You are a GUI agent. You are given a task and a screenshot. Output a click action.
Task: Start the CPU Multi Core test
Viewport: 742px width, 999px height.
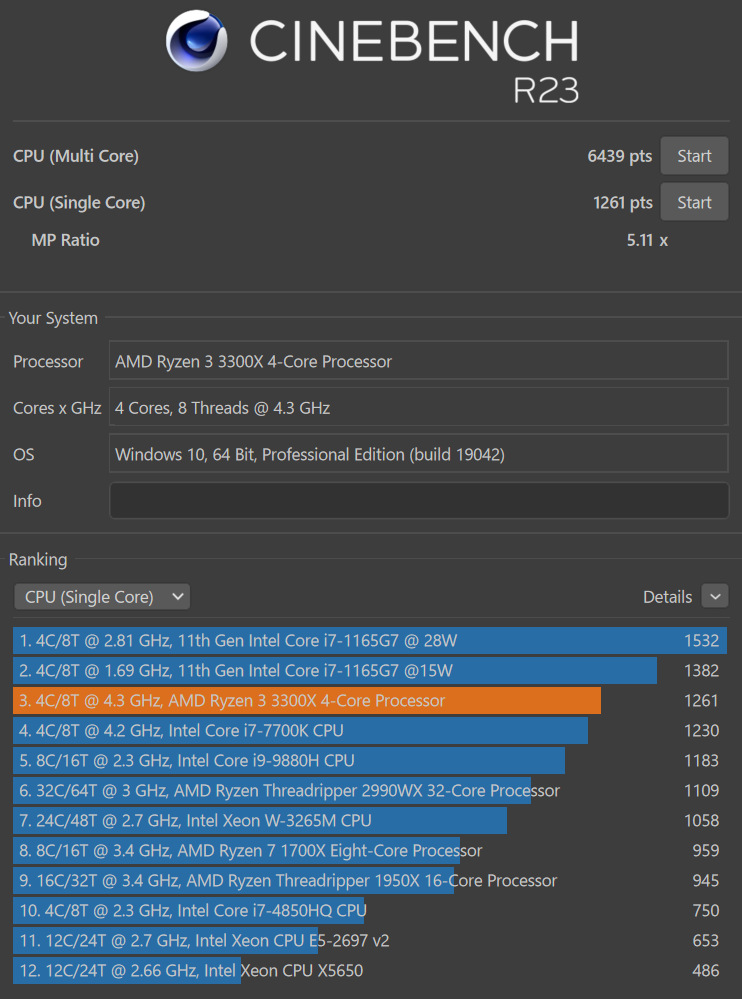694,156
